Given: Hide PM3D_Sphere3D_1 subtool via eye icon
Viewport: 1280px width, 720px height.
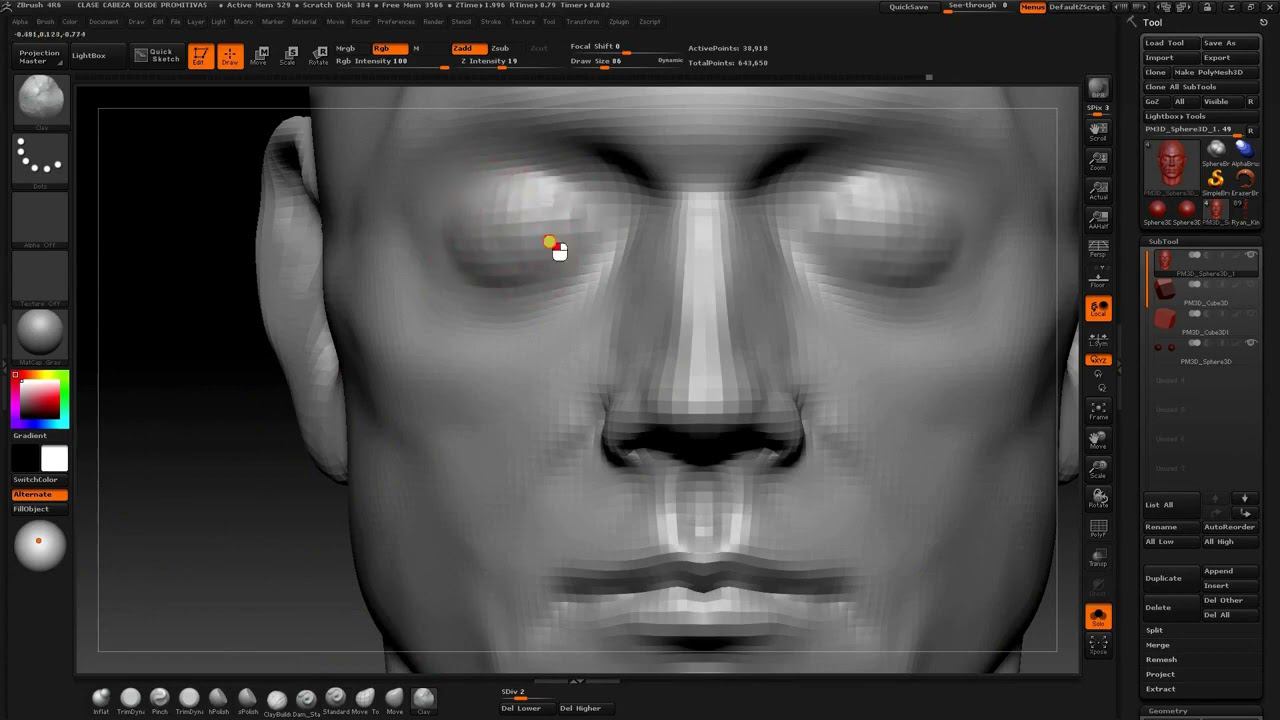Looking at the screenshot, I should tap(1250, 255).
